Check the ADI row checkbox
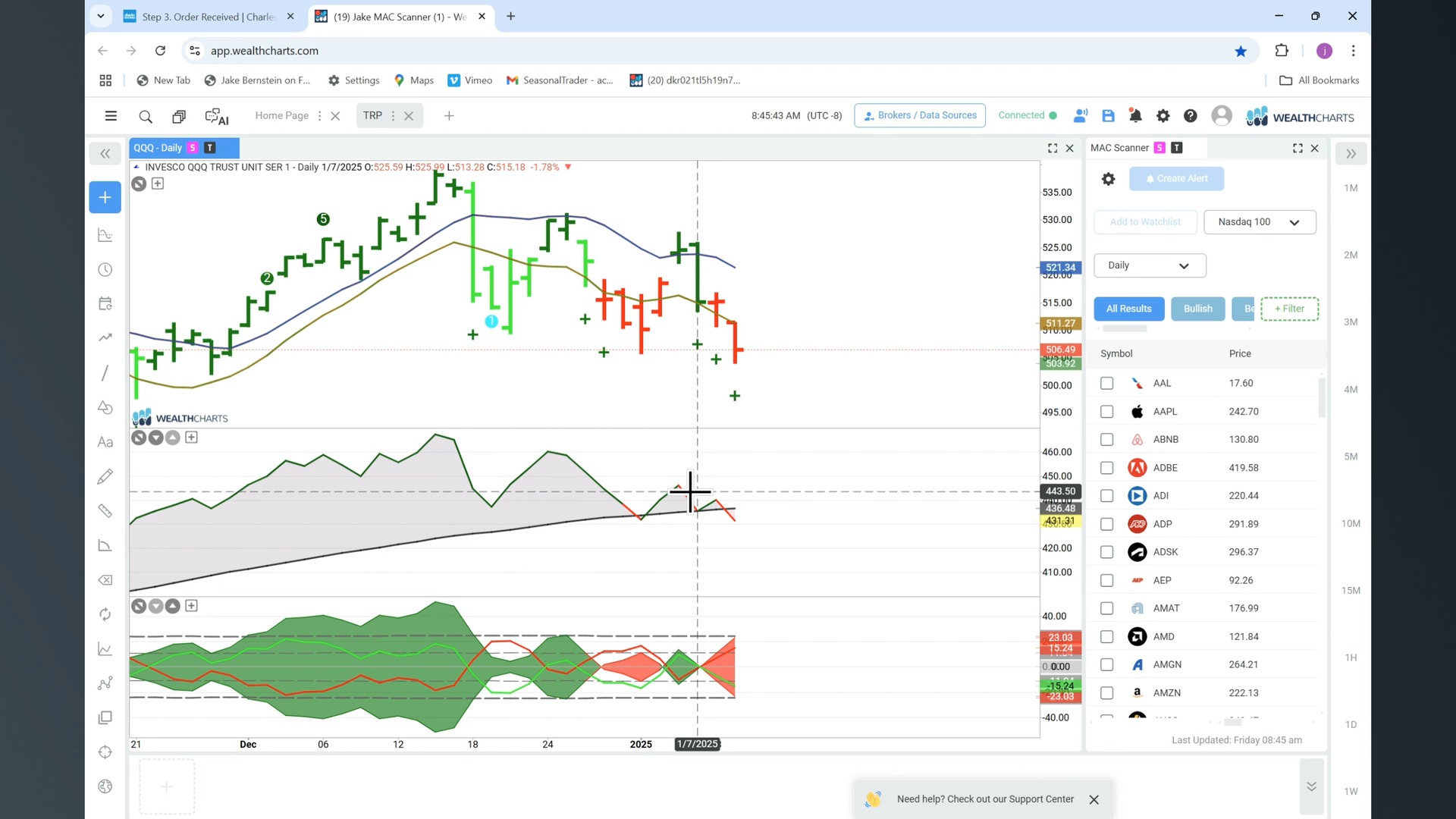This screenshot has height=819, width=1456. click(x=1106, y=496)
